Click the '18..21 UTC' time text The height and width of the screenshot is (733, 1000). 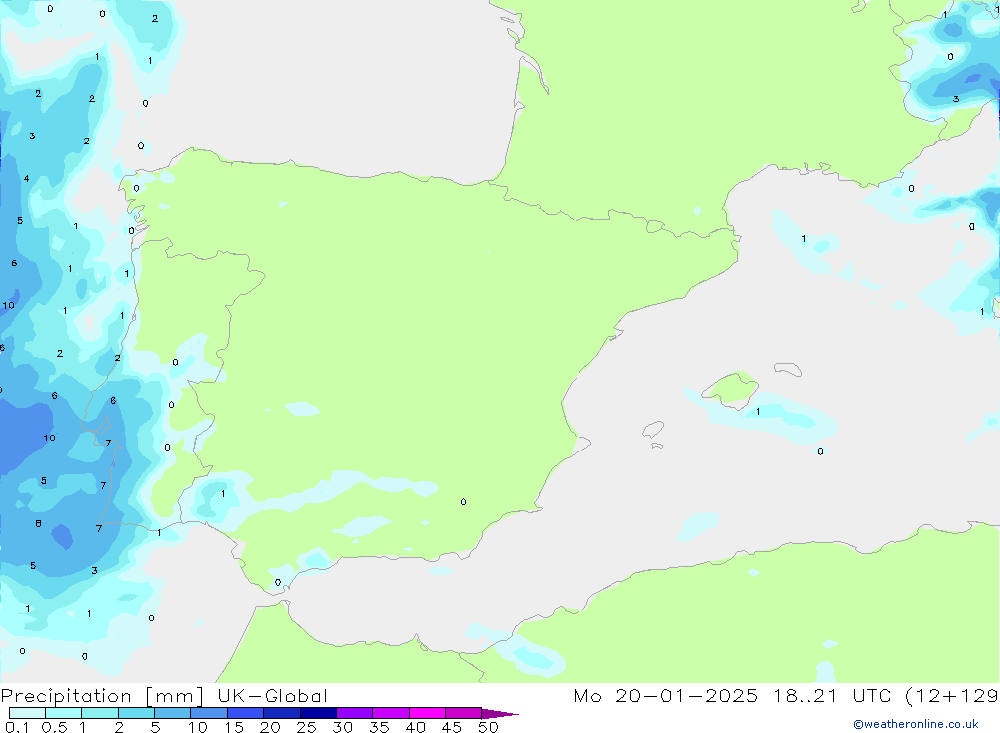coord(832,696)
